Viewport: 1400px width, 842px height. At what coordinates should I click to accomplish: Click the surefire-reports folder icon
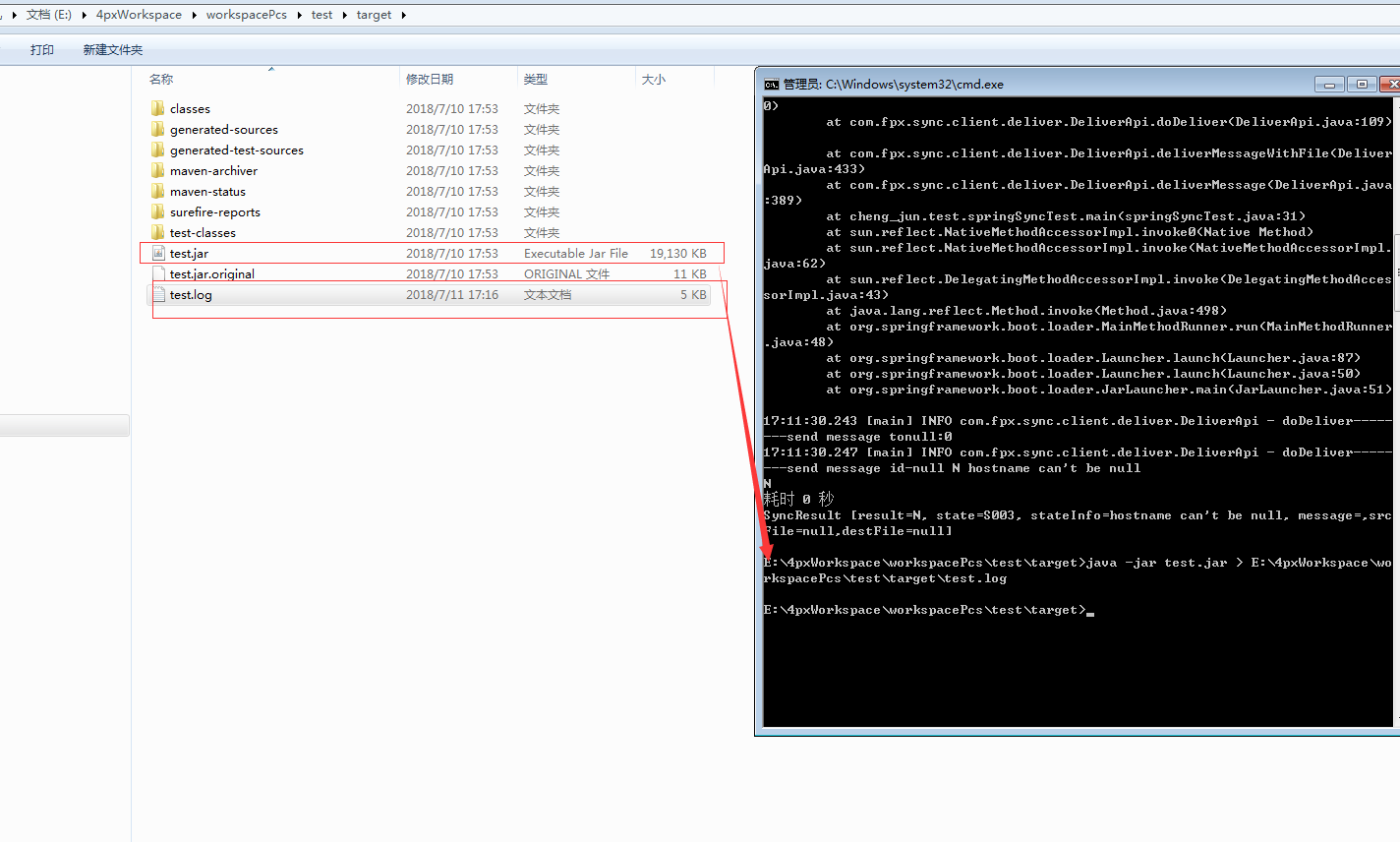click(x=157, y=211)
